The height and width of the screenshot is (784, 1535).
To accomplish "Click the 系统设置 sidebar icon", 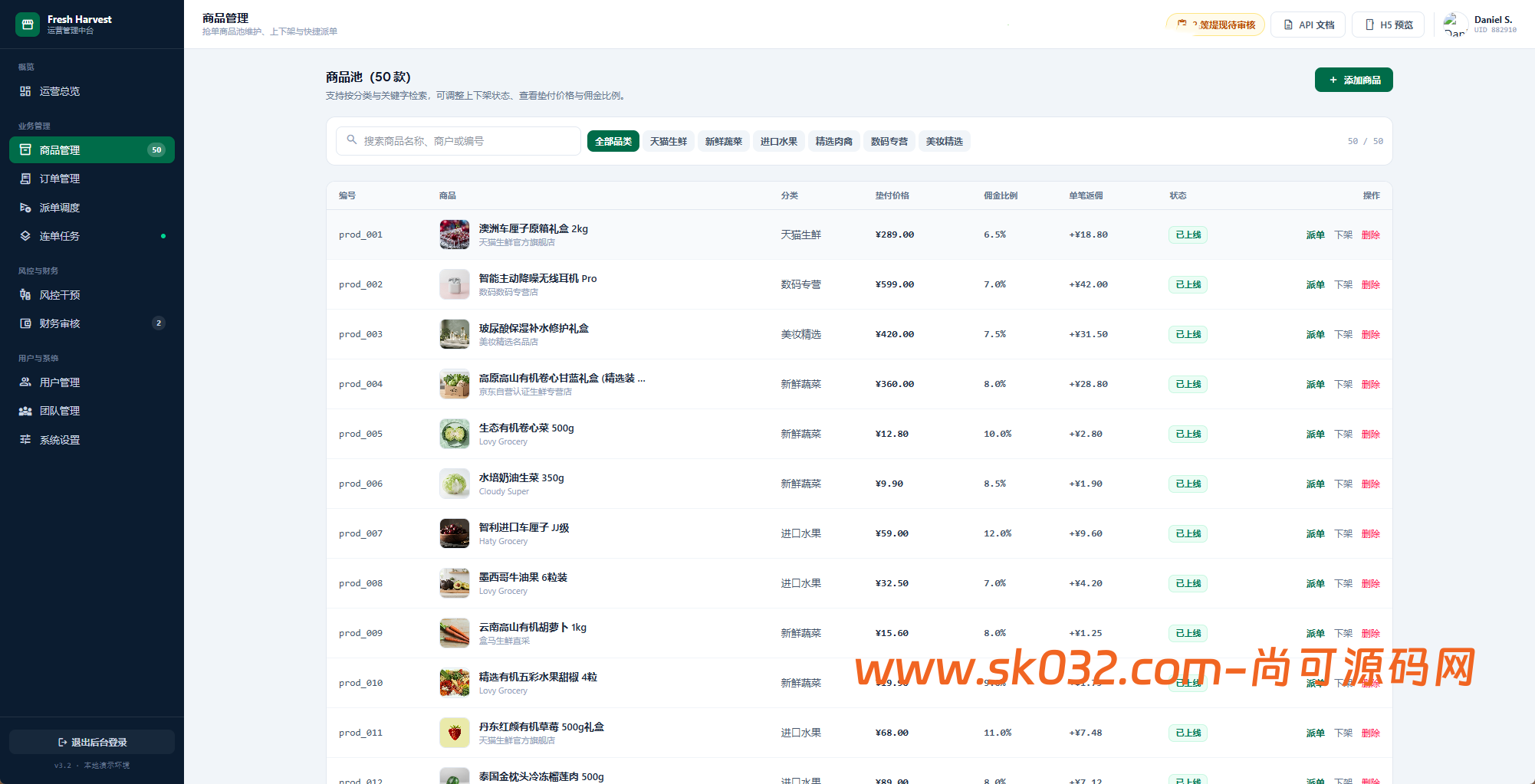I will [x=25, y=440].
